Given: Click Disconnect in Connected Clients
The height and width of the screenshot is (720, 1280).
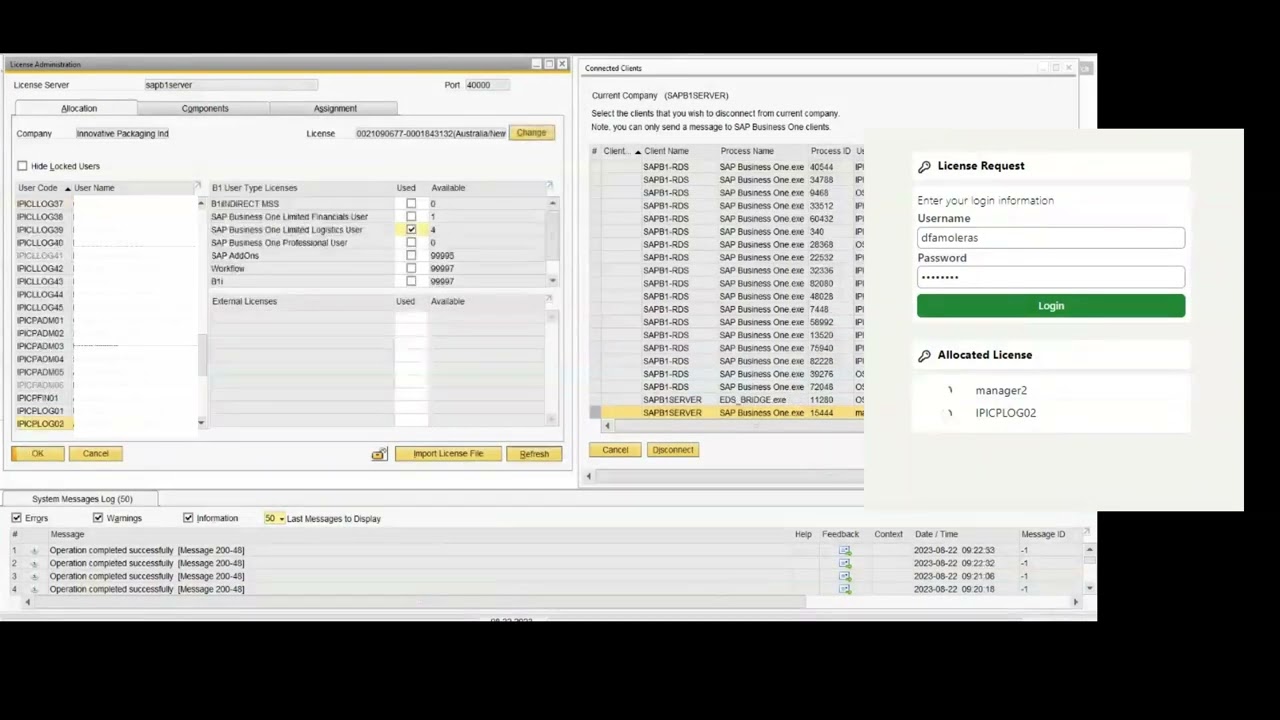Looking at the screenshot, I should click(673, 450).
